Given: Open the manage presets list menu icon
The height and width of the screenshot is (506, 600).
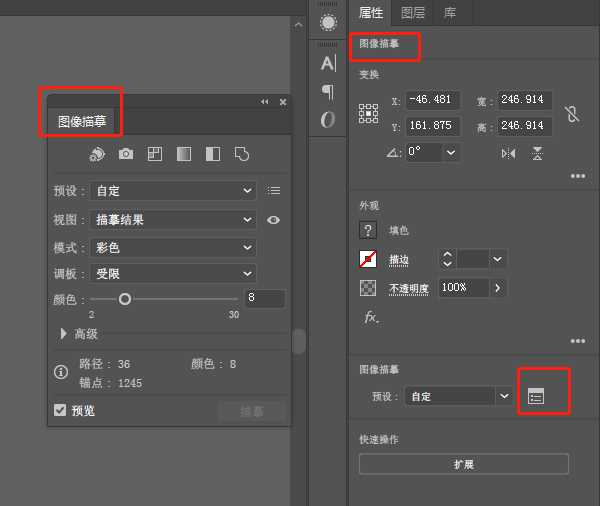Looking at the screenshot, I should 274,190.
